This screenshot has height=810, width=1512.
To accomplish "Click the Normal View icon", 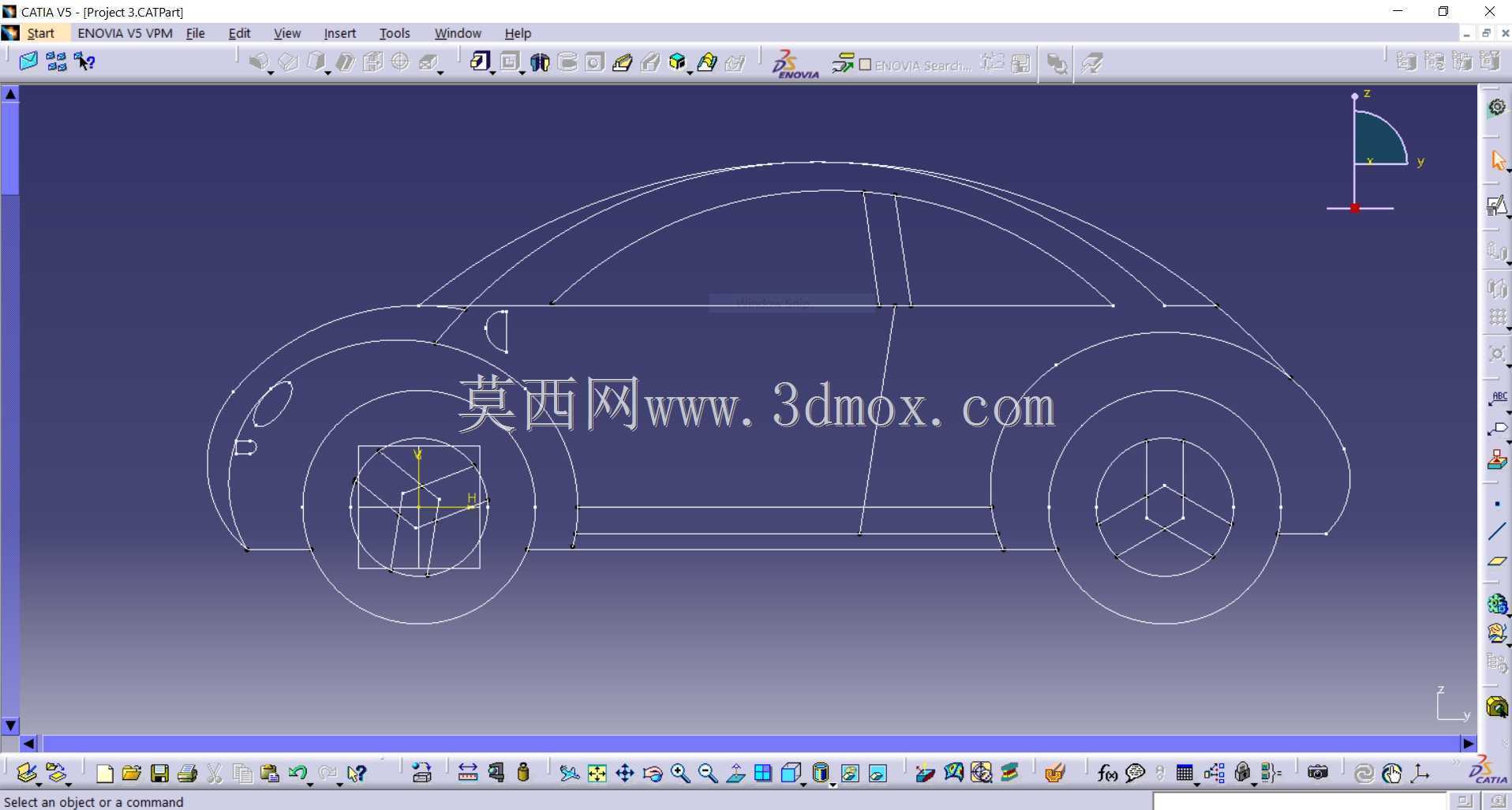I will coord(735,774).
